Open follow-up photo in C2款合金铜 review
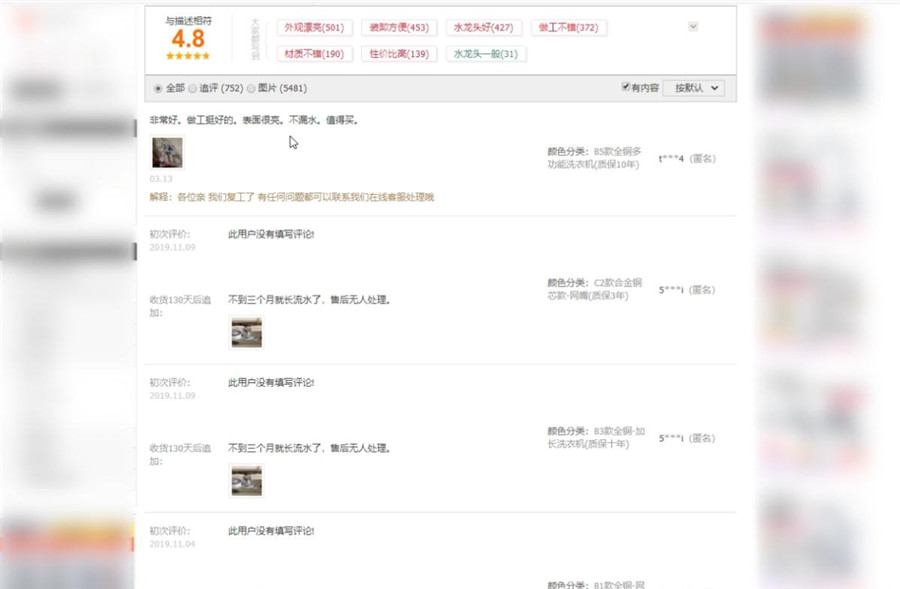900x589 pixels. pyautogui.click(x=247, y=332)
